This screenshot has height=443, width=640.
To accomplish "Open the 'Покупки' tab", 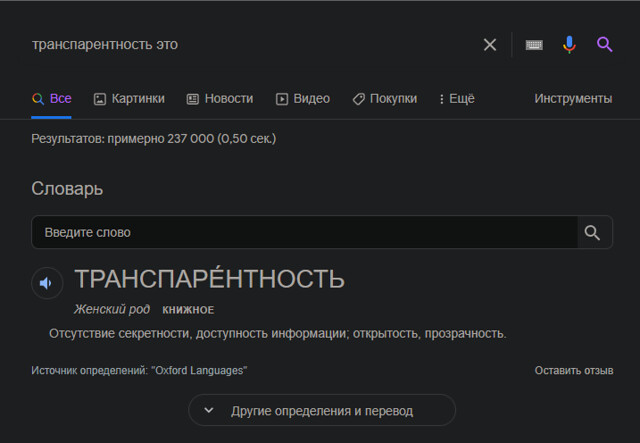I will pyautogui.click(x=384, y=98).
